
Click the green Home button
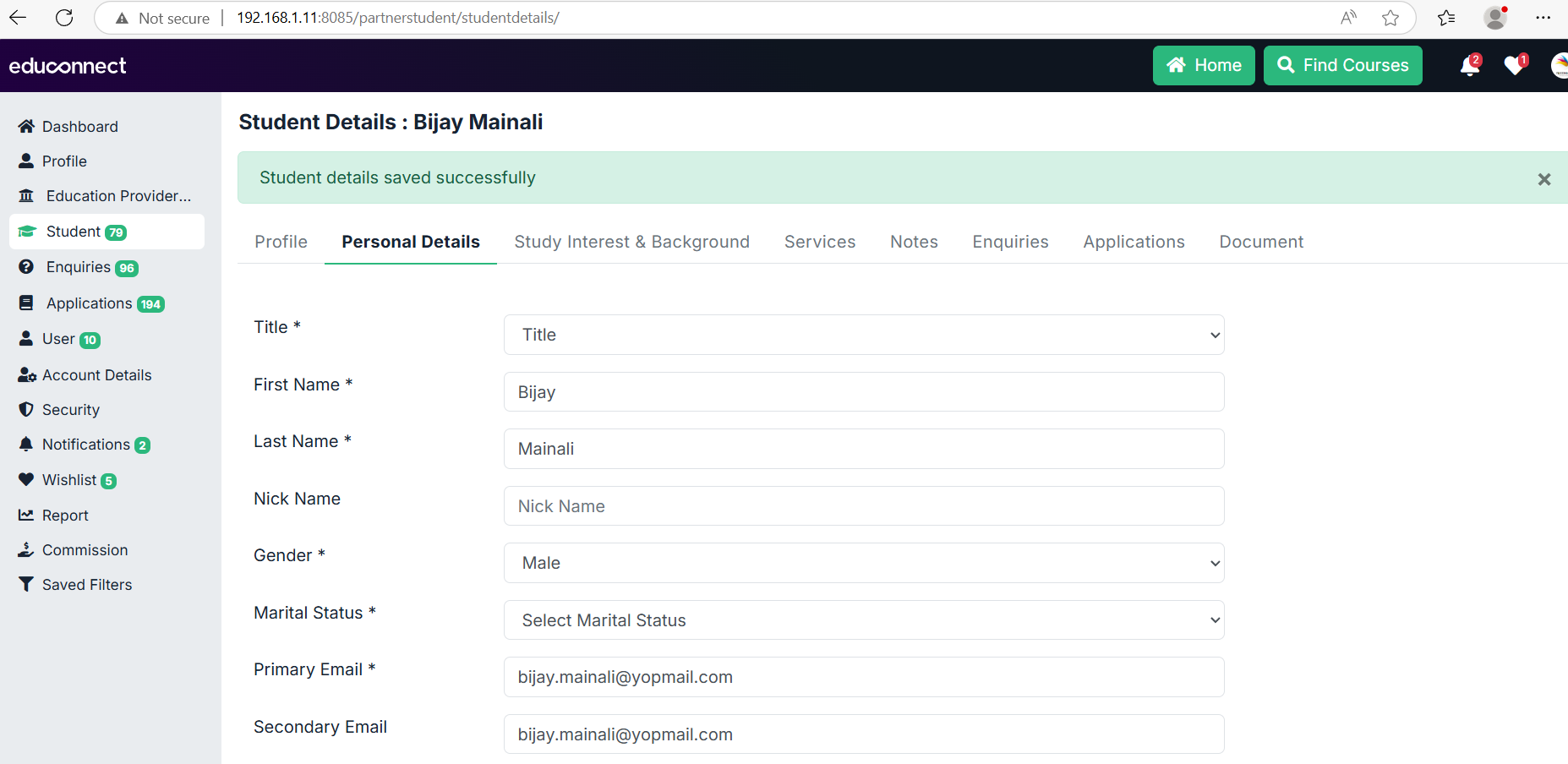1203,66
